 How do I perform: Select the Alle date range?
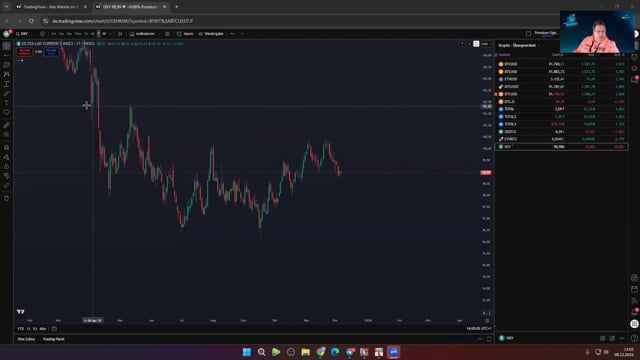point(42,329)
